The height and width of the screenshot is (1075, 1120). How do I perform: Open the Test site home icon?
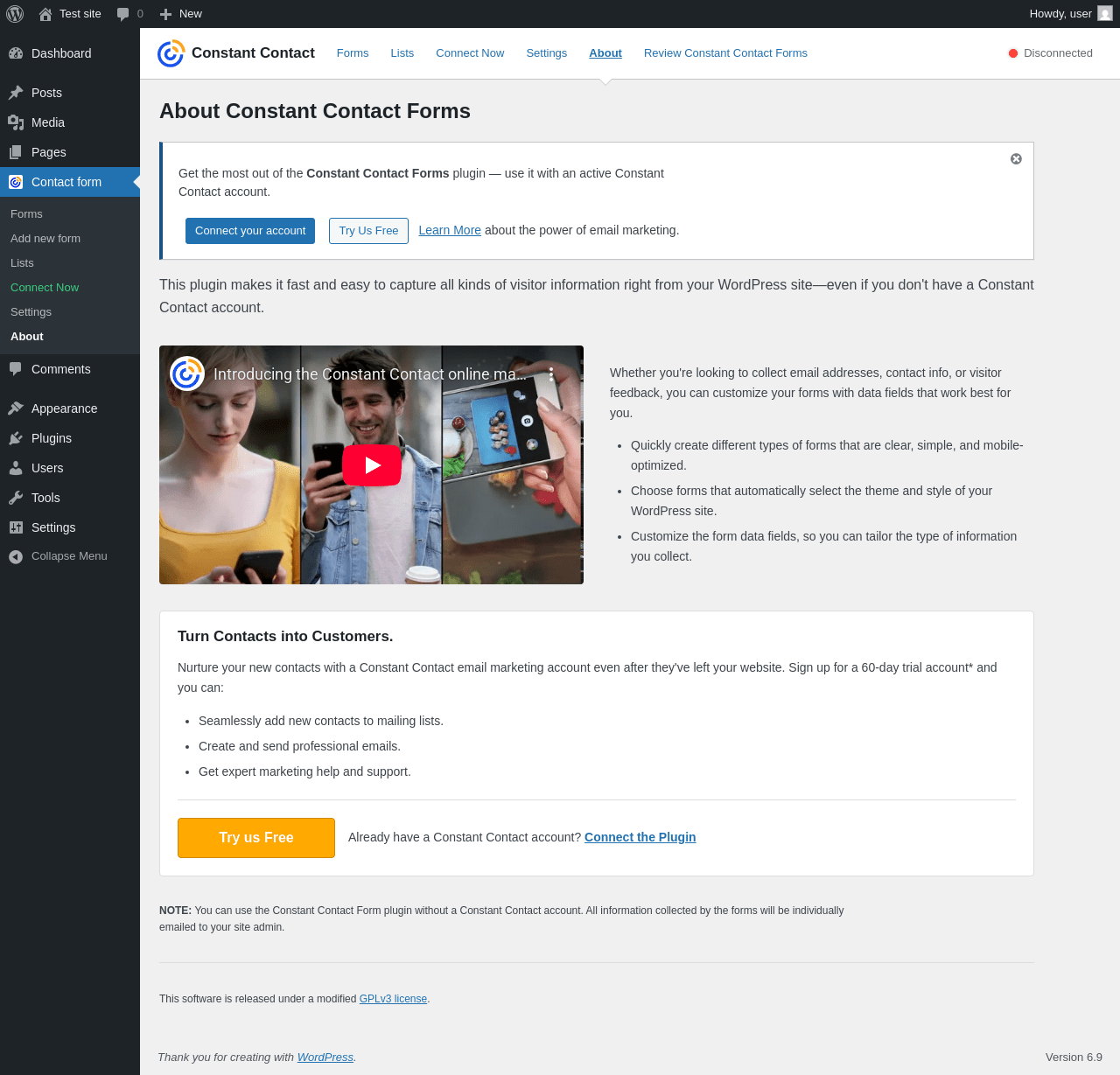(45, 14)
